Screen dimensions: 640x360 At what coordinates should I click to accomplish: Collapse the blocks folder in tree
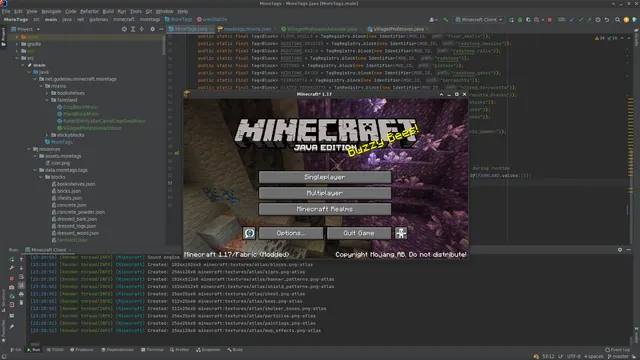click(41, 177)
